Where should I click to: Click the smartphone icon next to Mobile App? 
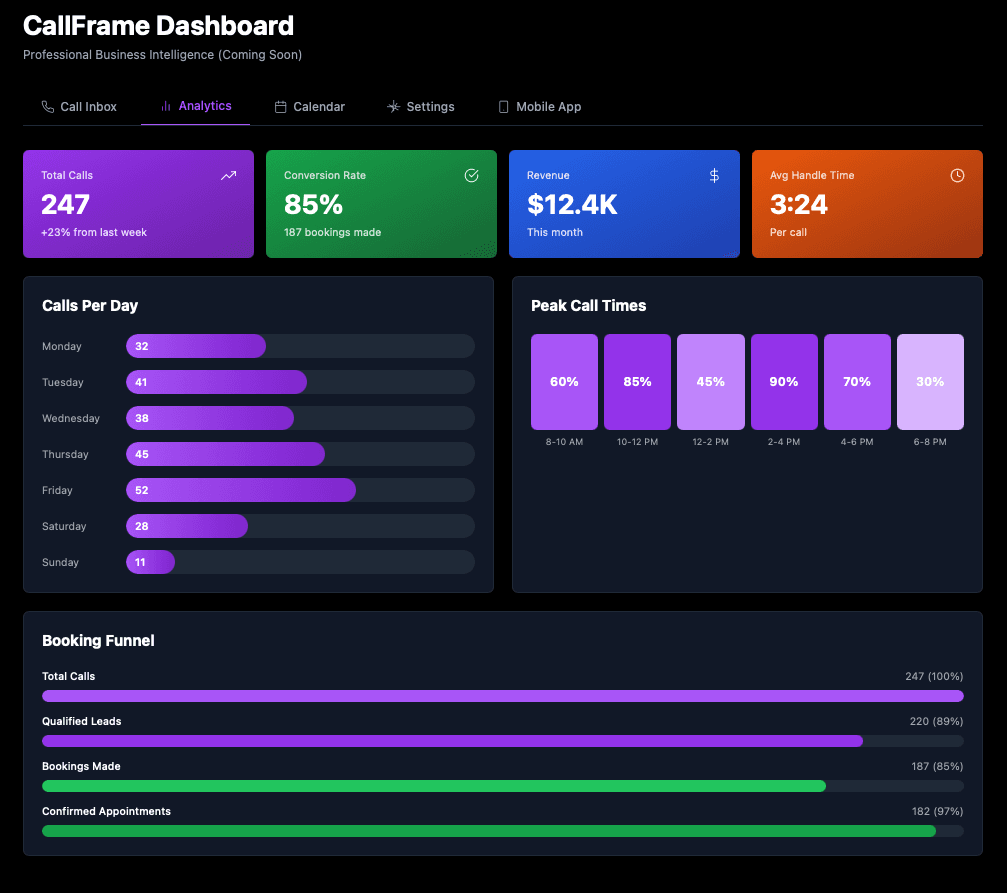(x=503, y=106)
